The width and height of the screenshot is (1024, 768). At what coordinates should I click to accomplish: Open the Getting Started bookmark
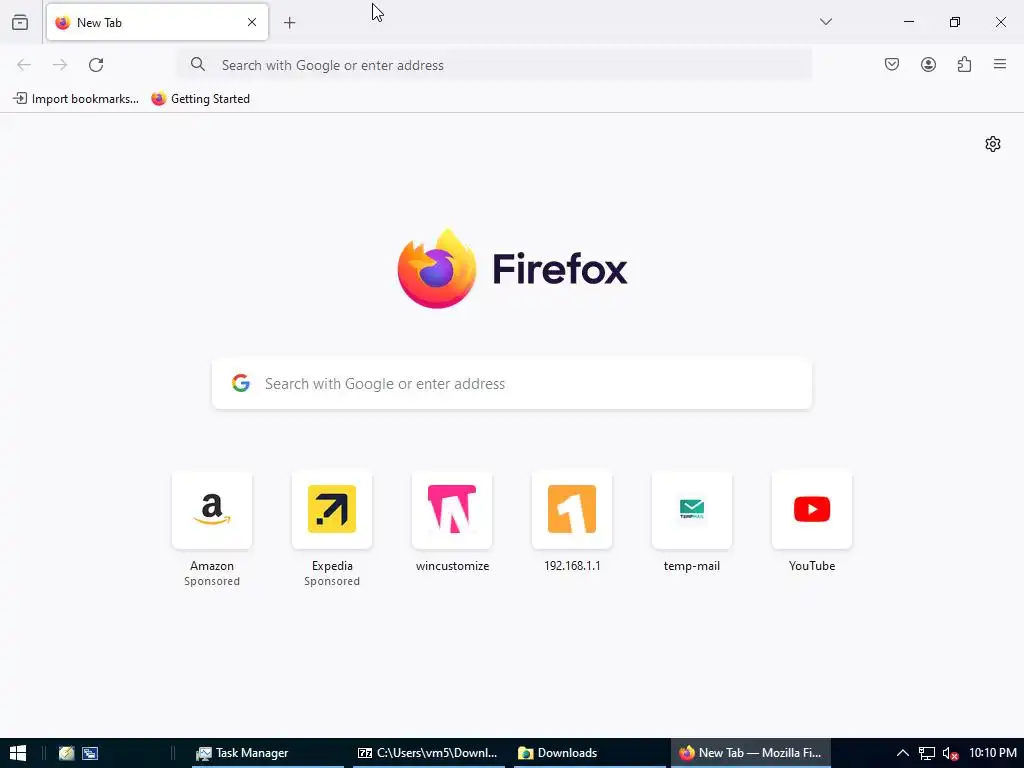coord(200,99)
